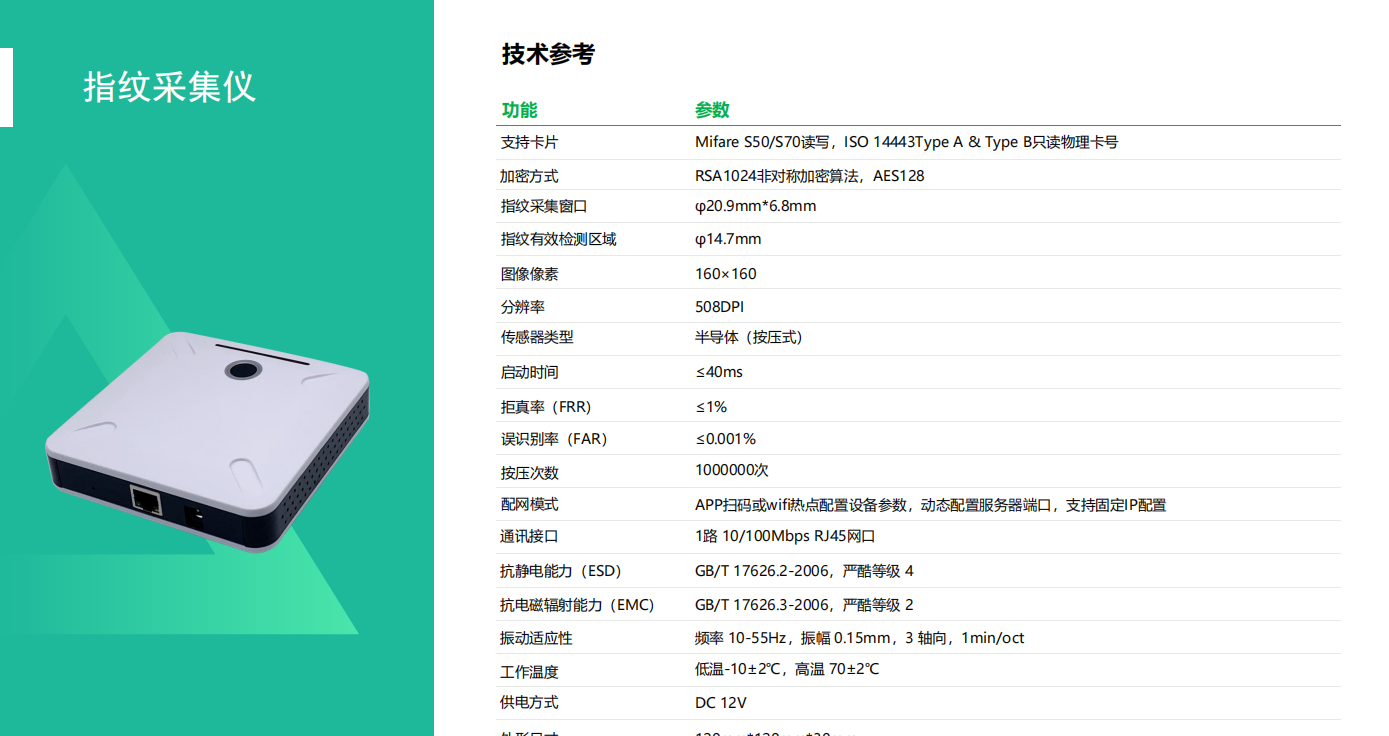This screenshot has height=736, width=1389.
Task: Click the 技术参考 section heading
Action: click(548, 54)
